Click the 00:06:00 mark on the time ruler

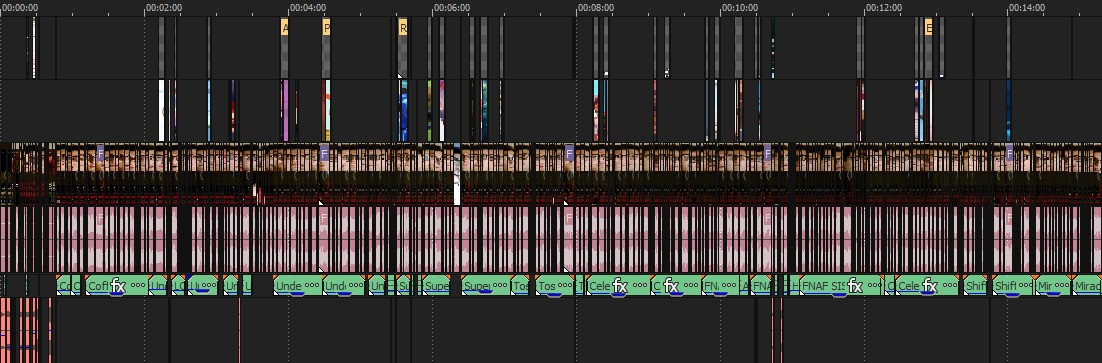(451, 8)
